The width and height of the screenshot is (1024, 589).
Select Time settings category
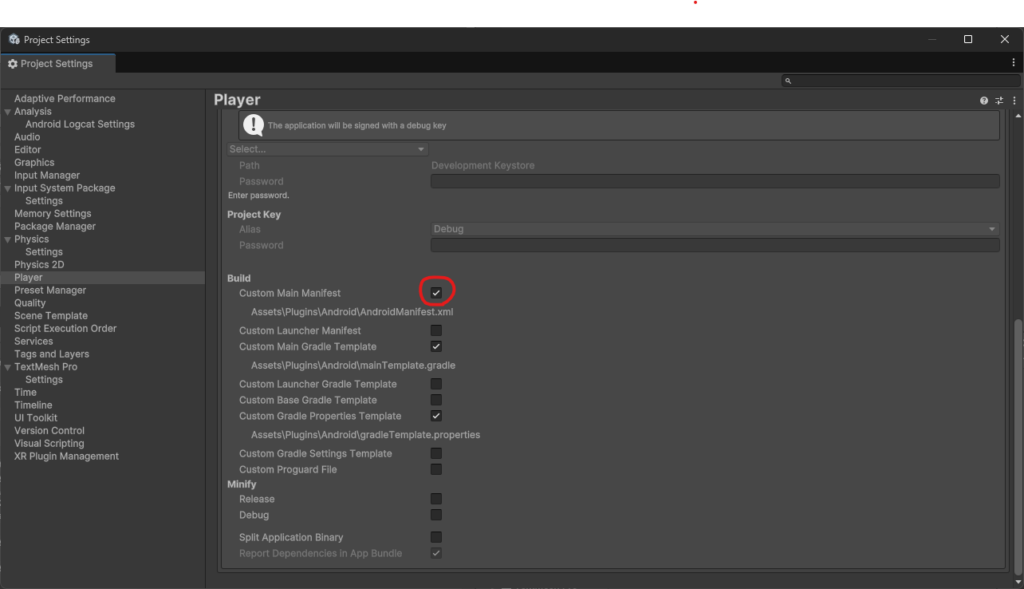tap(25, 392)
